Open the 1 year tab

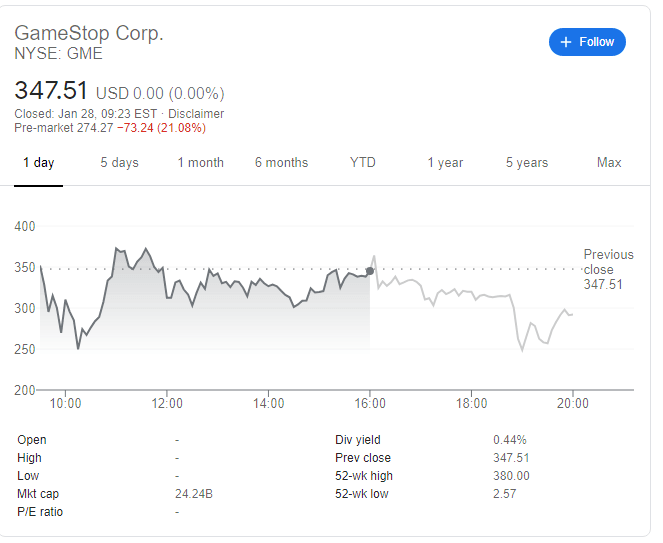coord(445,163)
